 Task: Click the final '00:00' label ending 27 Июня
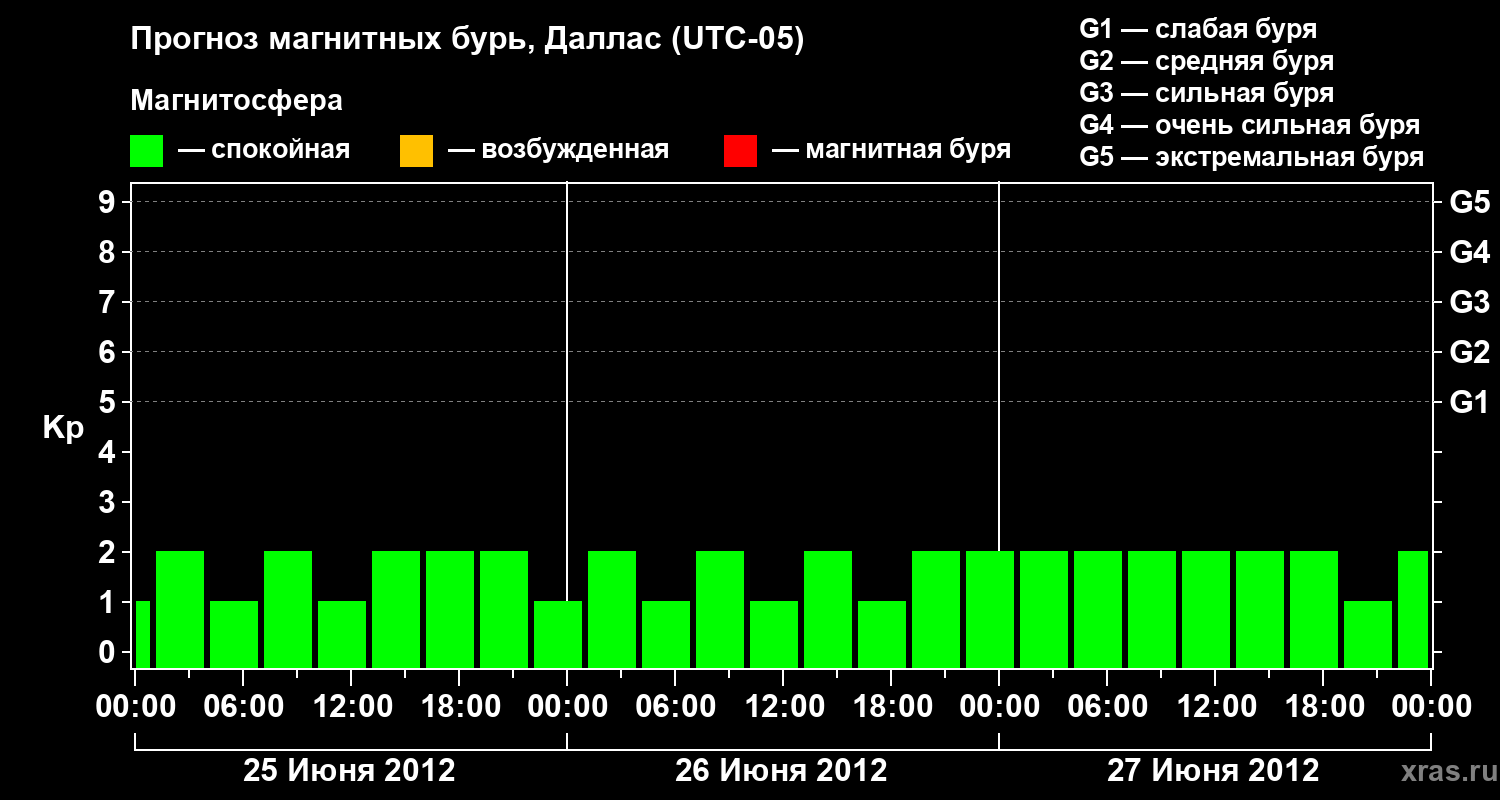(x=1431, y=706)
